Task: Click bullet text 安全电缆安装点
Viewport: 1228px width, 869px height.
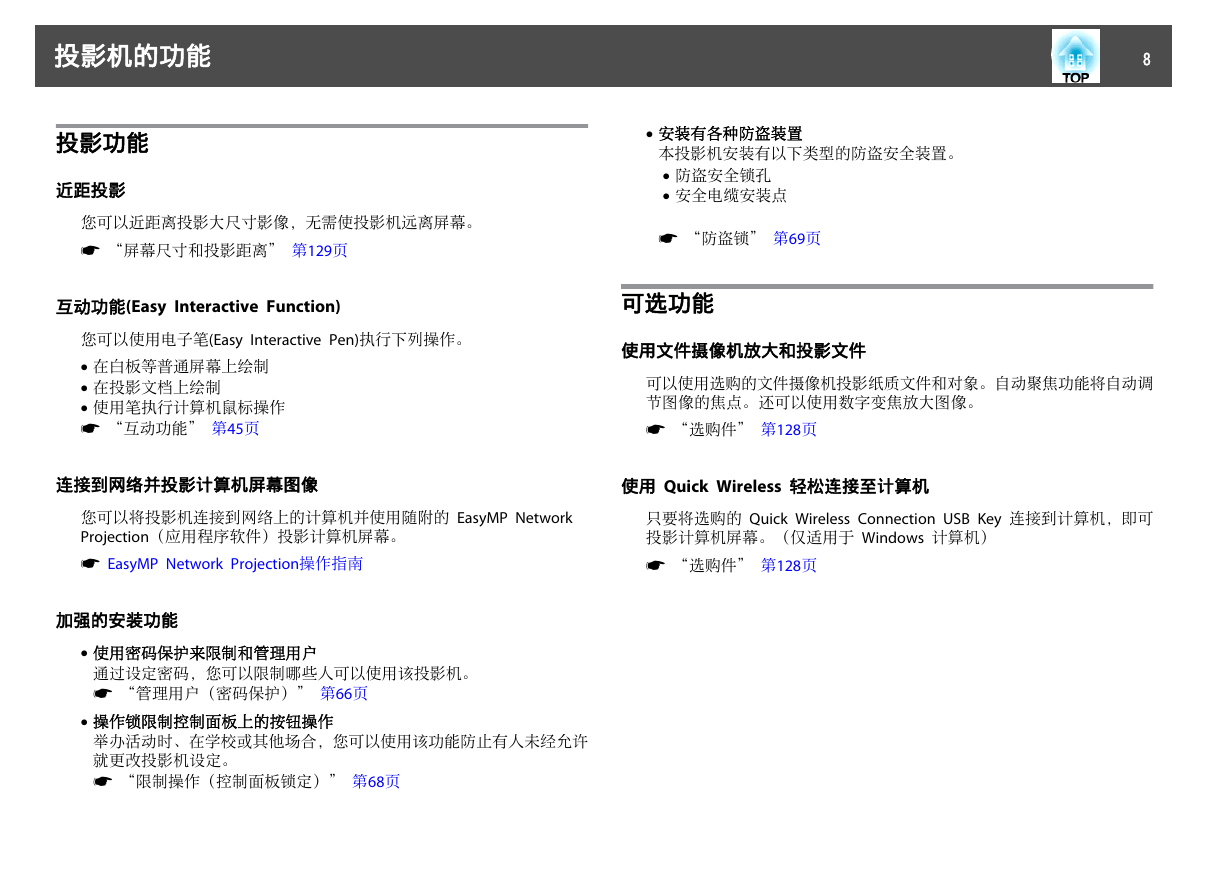Action: click(x=731, y=195)
